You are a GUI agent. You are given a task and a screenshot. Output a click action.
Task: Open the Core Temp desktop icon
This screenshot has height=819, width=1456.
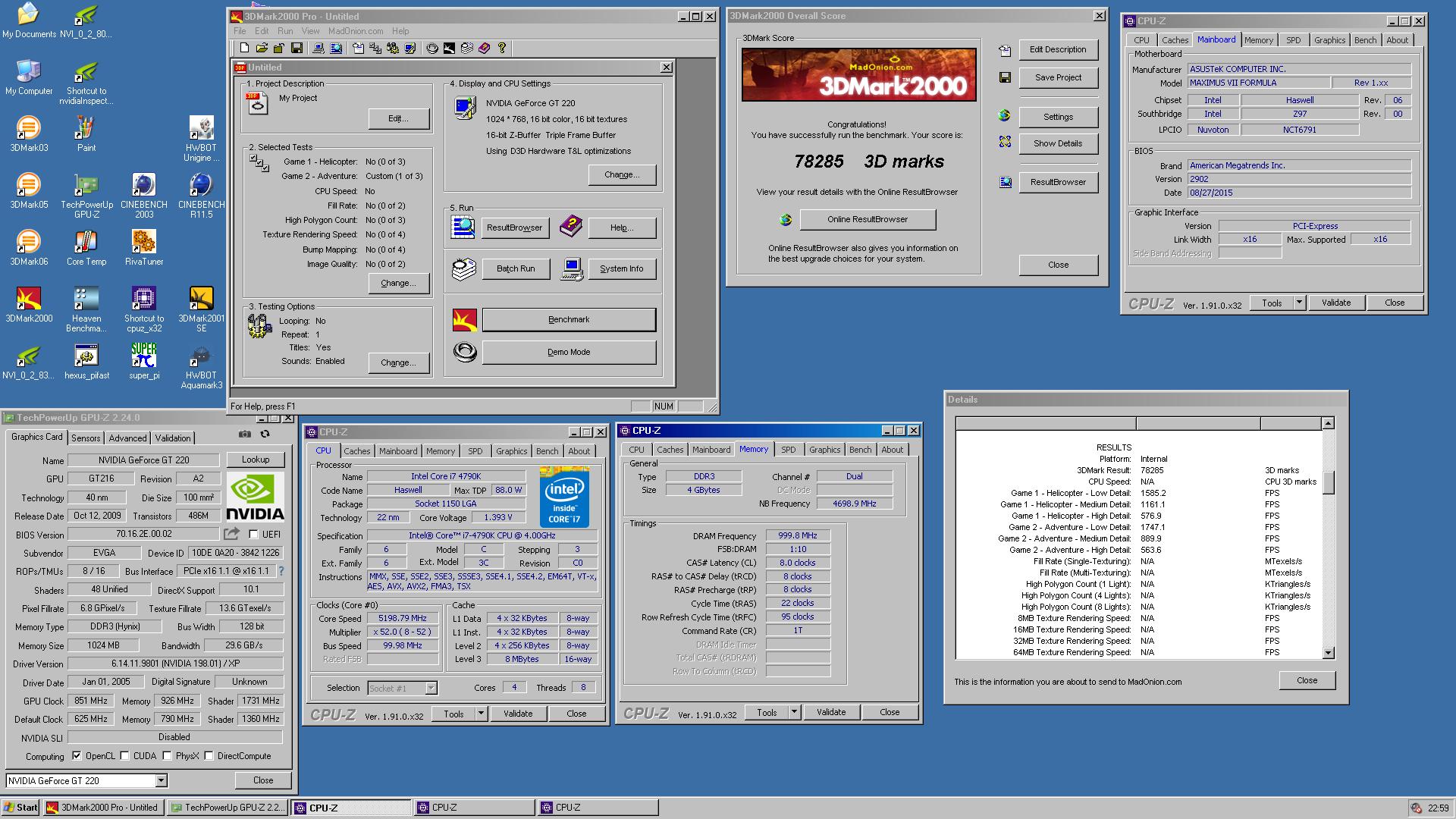tap(86, 247)
